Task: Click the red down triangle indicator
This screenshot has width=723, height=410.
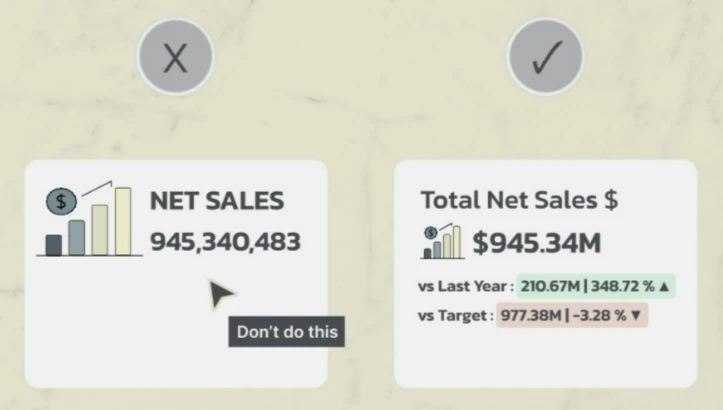Action: (636, 315)
